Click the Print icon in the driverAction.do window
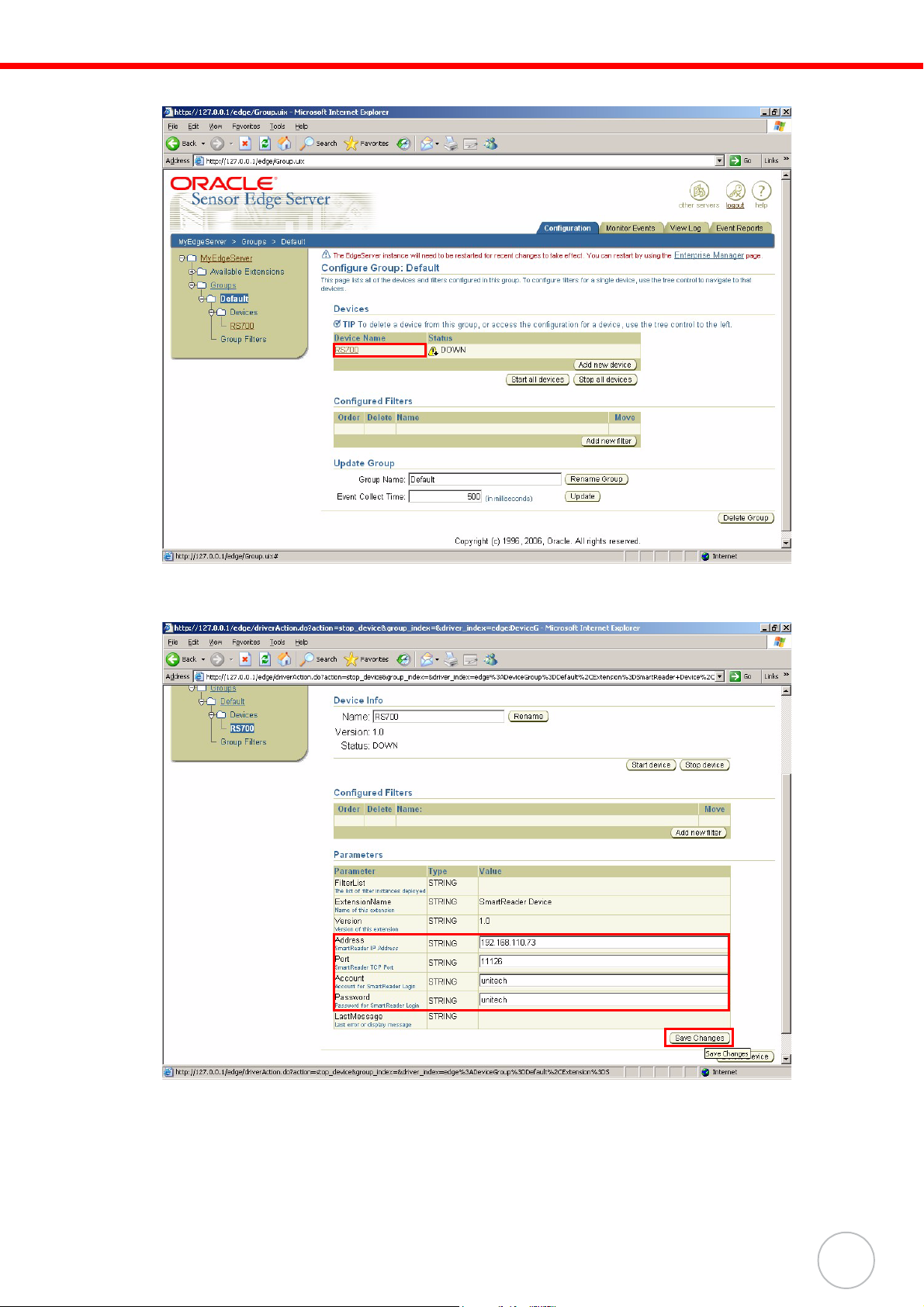924x1307 pixels. tap(451, 659)
